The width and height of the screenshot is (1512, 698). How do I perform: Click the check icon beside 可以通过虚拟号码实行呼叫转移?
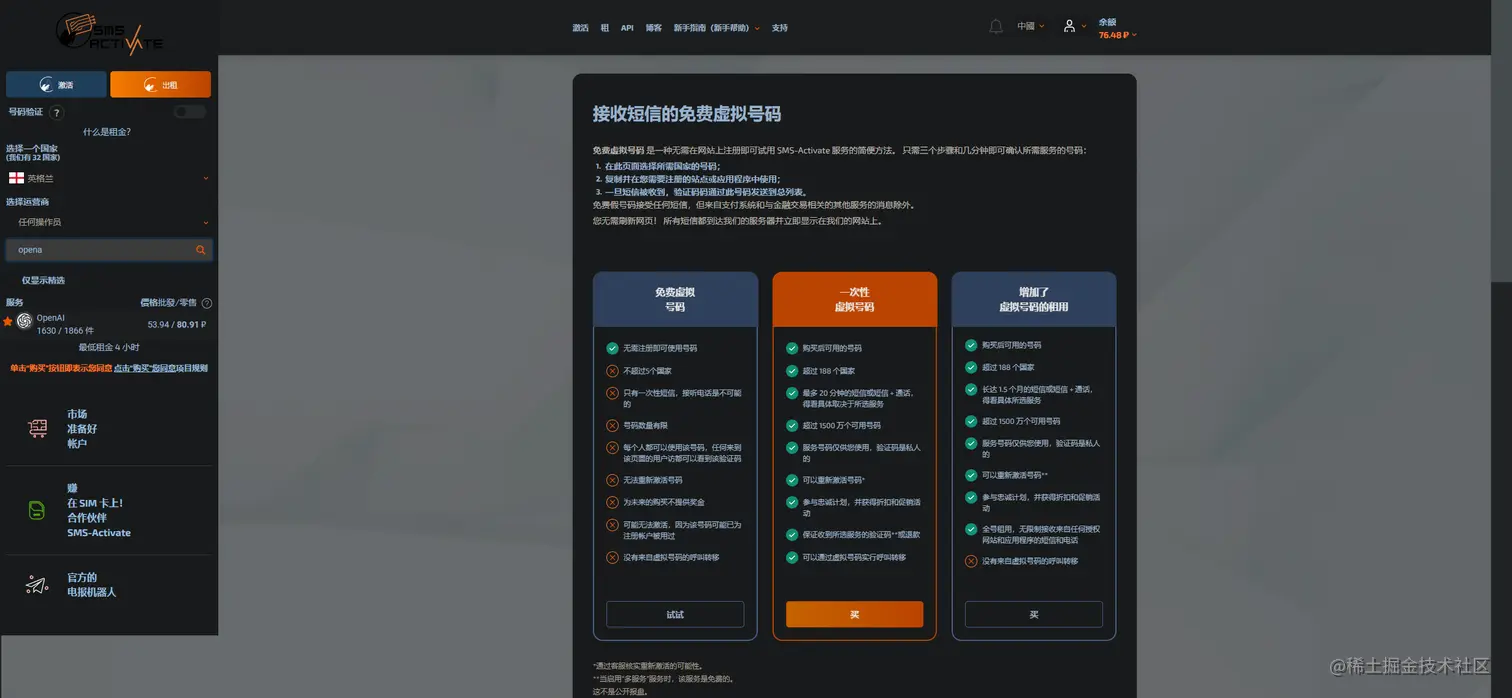[x=791, y=557]
